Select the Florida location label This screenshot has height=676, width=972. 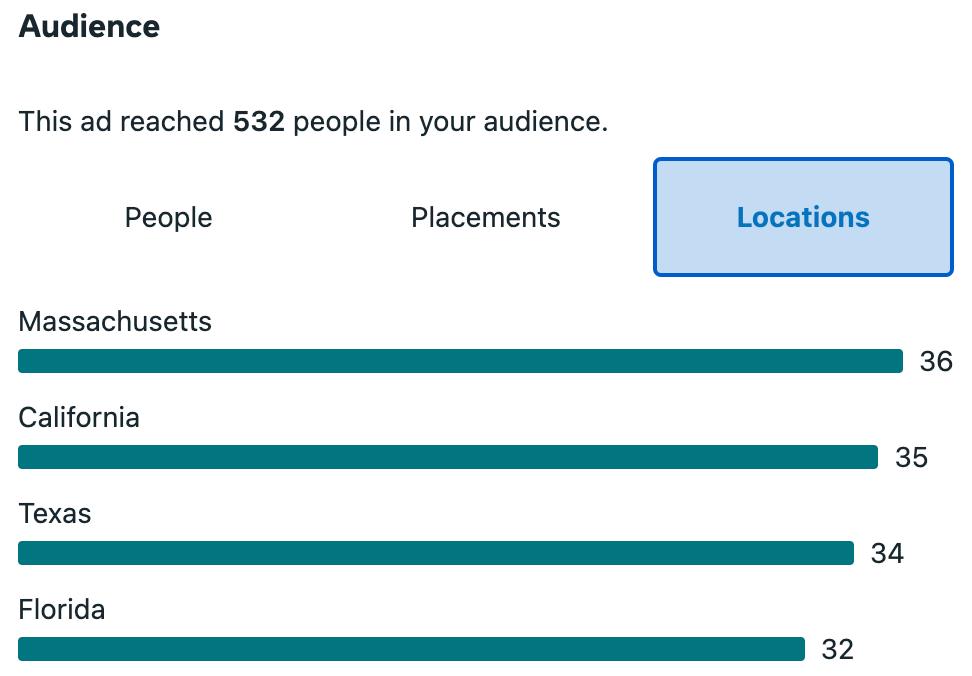62,609
